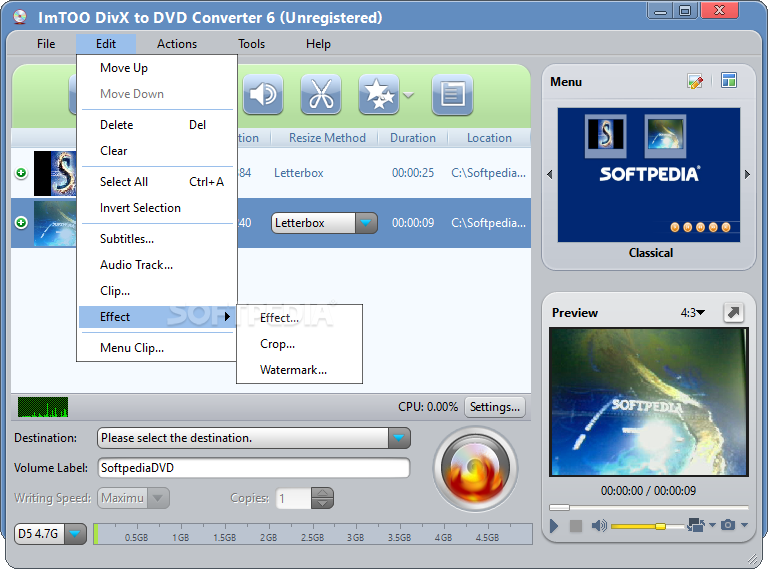Click the Volume Label input field
This screenshot has height=569, width=768.
(254, 468)
